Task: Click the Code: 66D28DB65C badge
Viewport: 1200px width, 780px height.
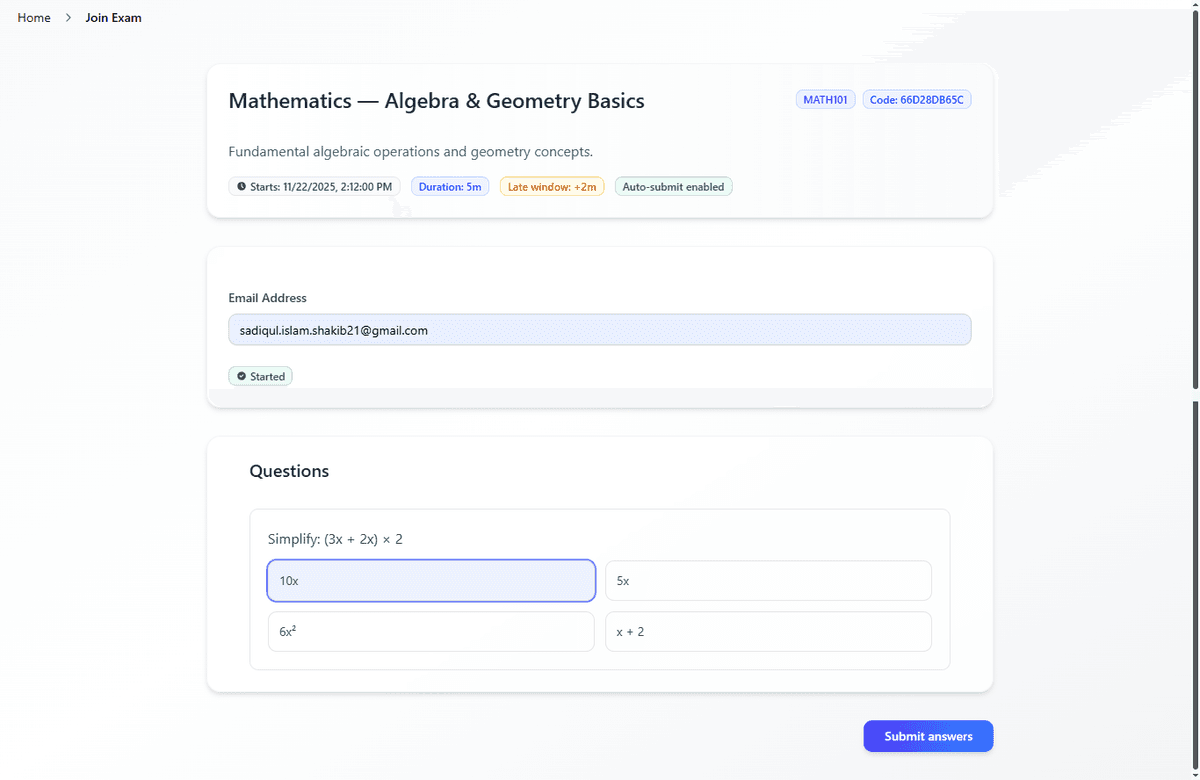Action: [917, 99]
